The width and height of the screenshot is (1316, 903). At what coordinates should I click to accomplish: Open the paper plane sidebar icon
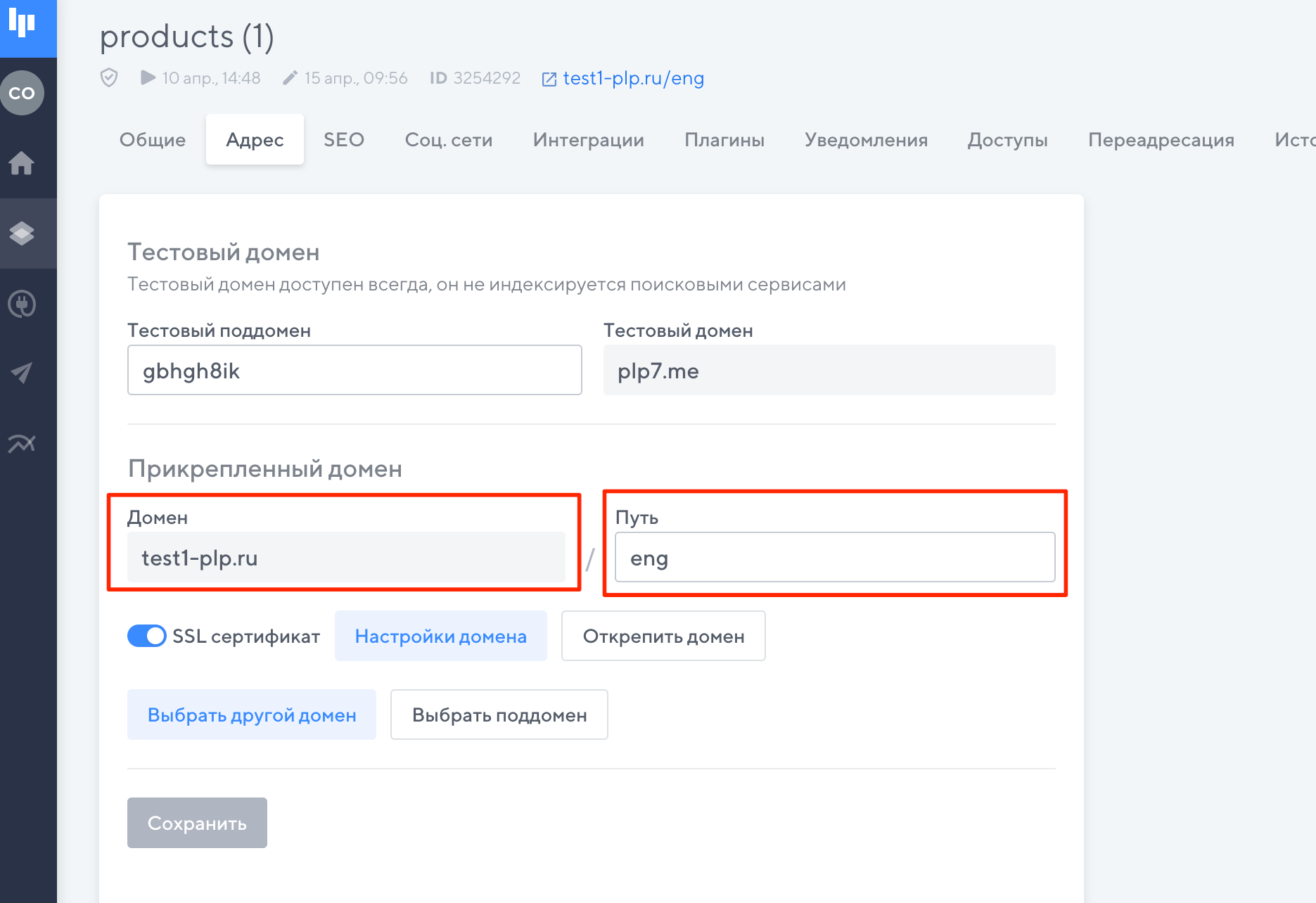click(x=22, y=373)
